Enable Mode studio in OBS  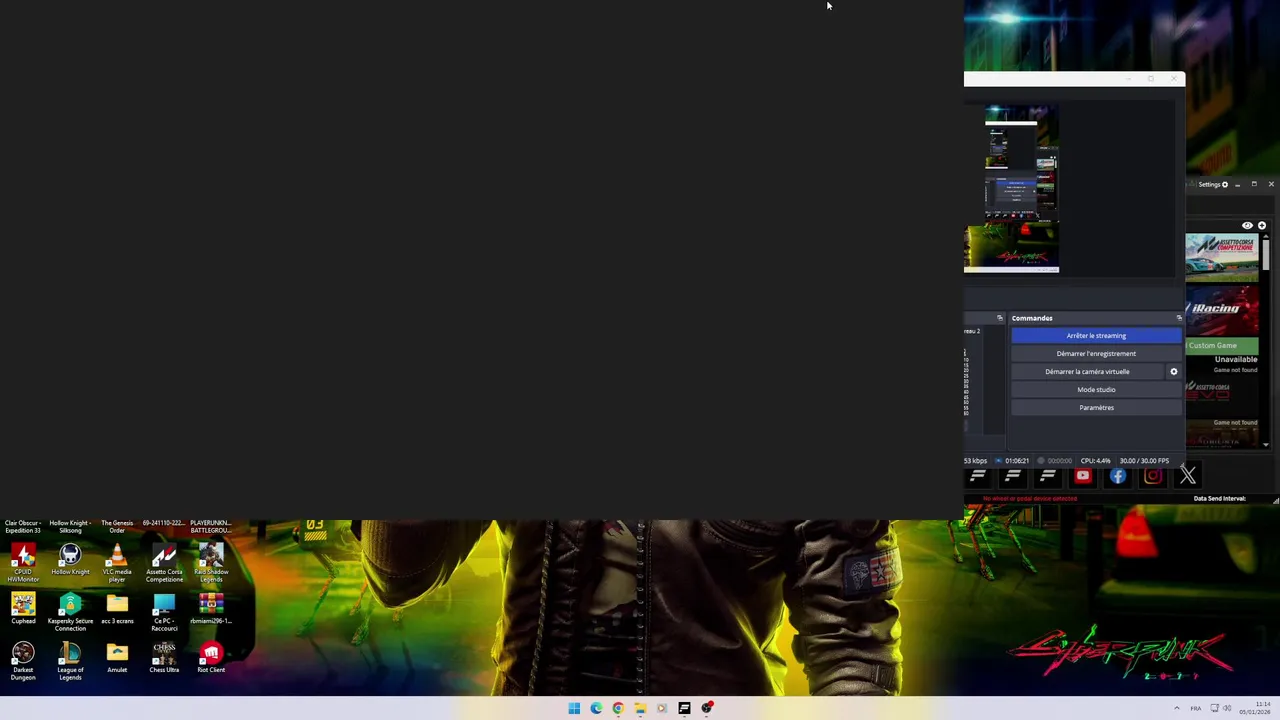[x=1096, y=390]
